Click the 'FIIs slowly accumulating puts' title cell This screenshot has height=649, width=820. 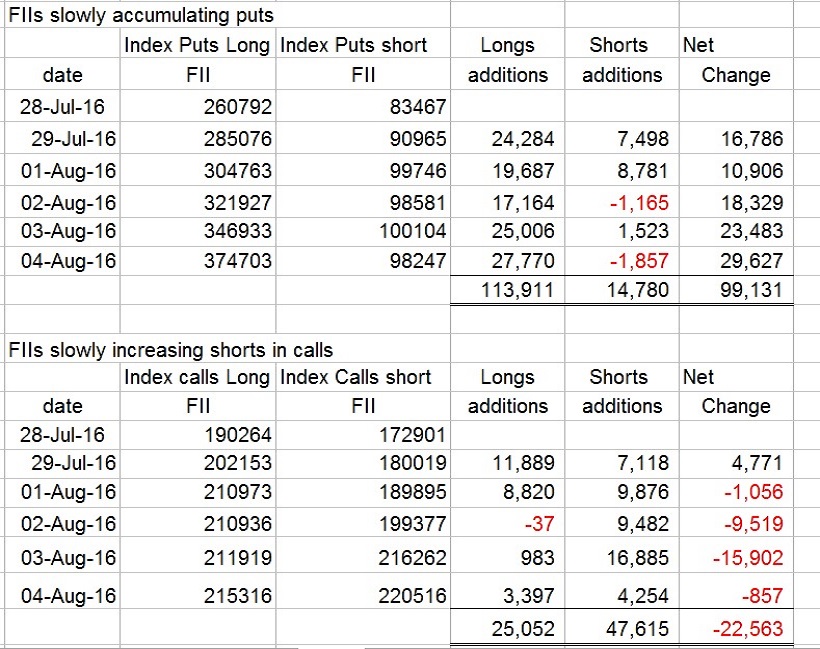[141, 15]
